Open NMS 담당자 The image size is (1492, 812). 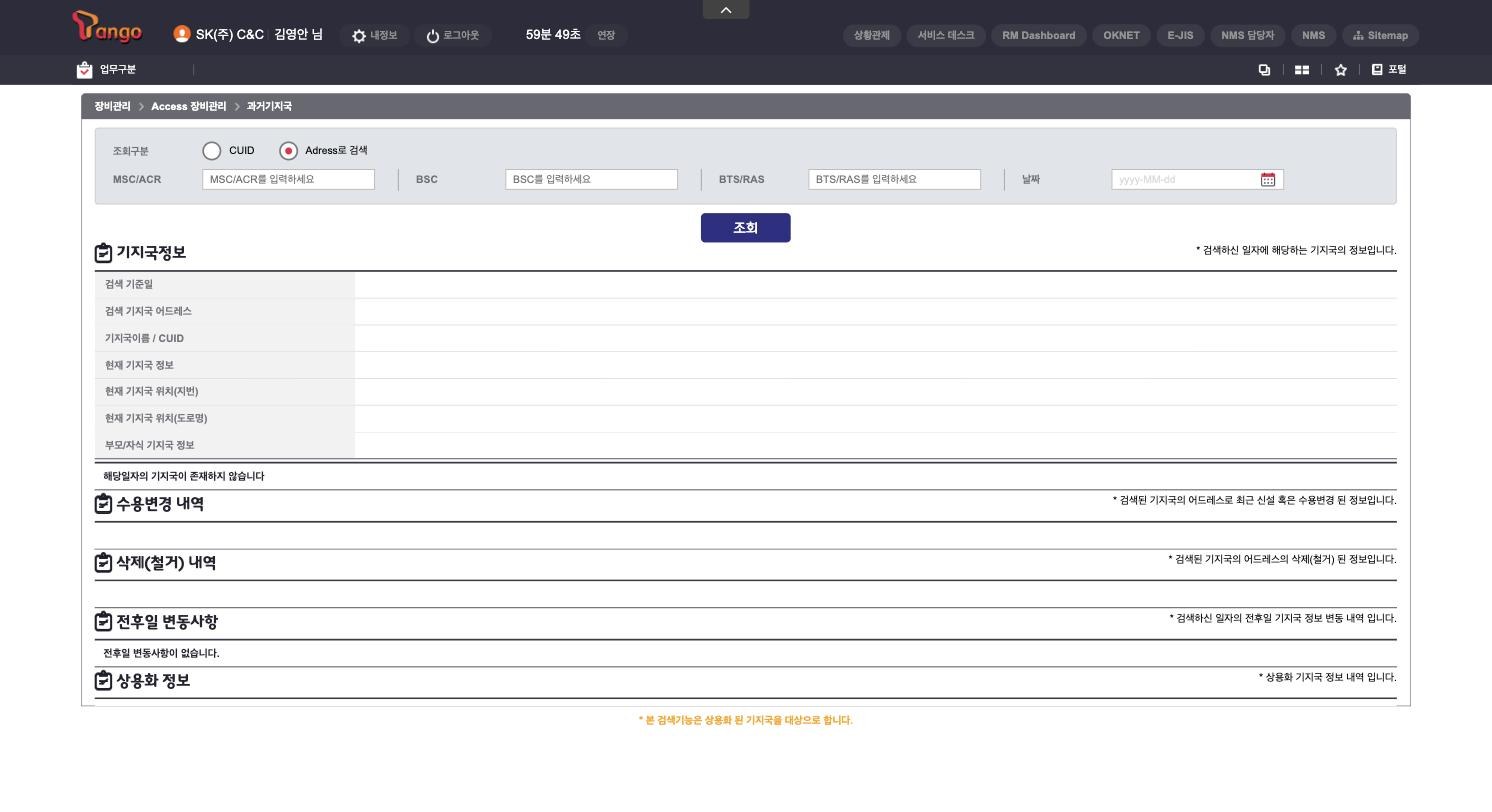[x=1247, y=35]
